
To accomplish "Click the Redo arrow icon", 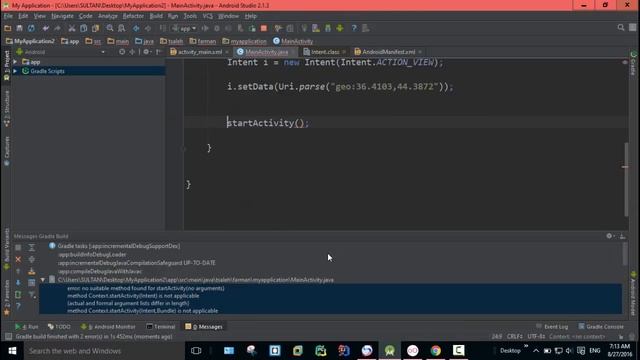I will (x=57, y=28).
